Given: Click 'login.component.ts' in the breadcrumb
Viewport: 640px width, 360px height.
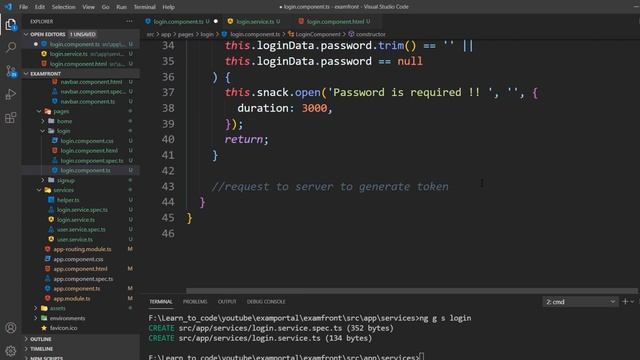Looking at the screenshot, I should pos(255,34).
